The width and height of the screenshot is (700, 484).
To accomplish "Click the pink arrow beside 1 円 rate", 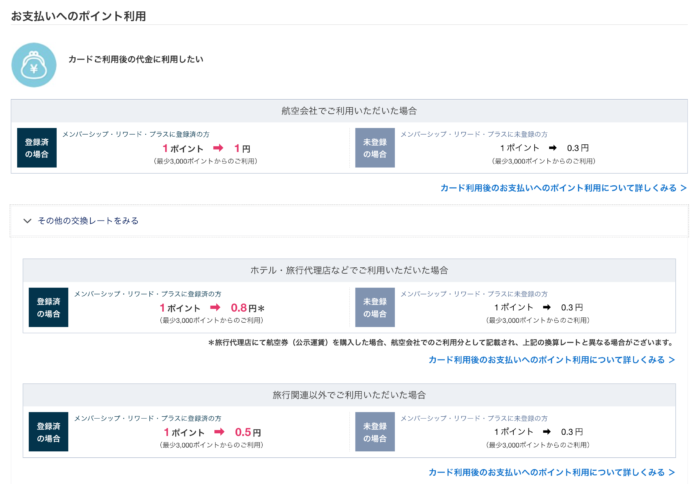I will click(x=218, y=148).
